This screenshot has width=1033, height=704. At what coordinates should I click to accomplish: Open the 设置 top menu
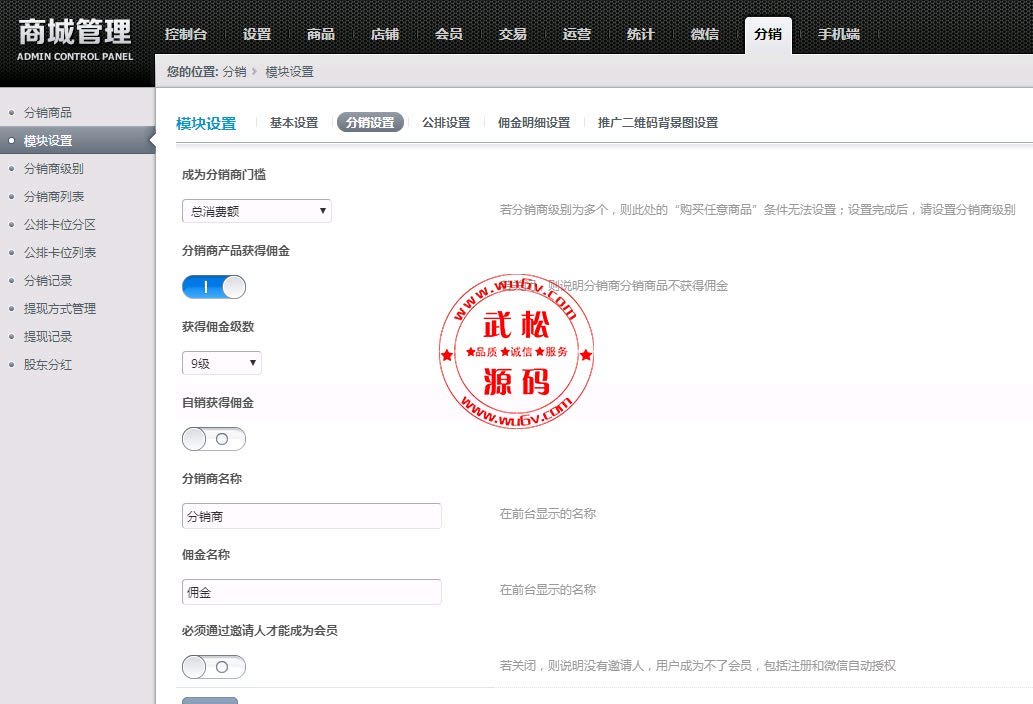[x=257, y=34]
